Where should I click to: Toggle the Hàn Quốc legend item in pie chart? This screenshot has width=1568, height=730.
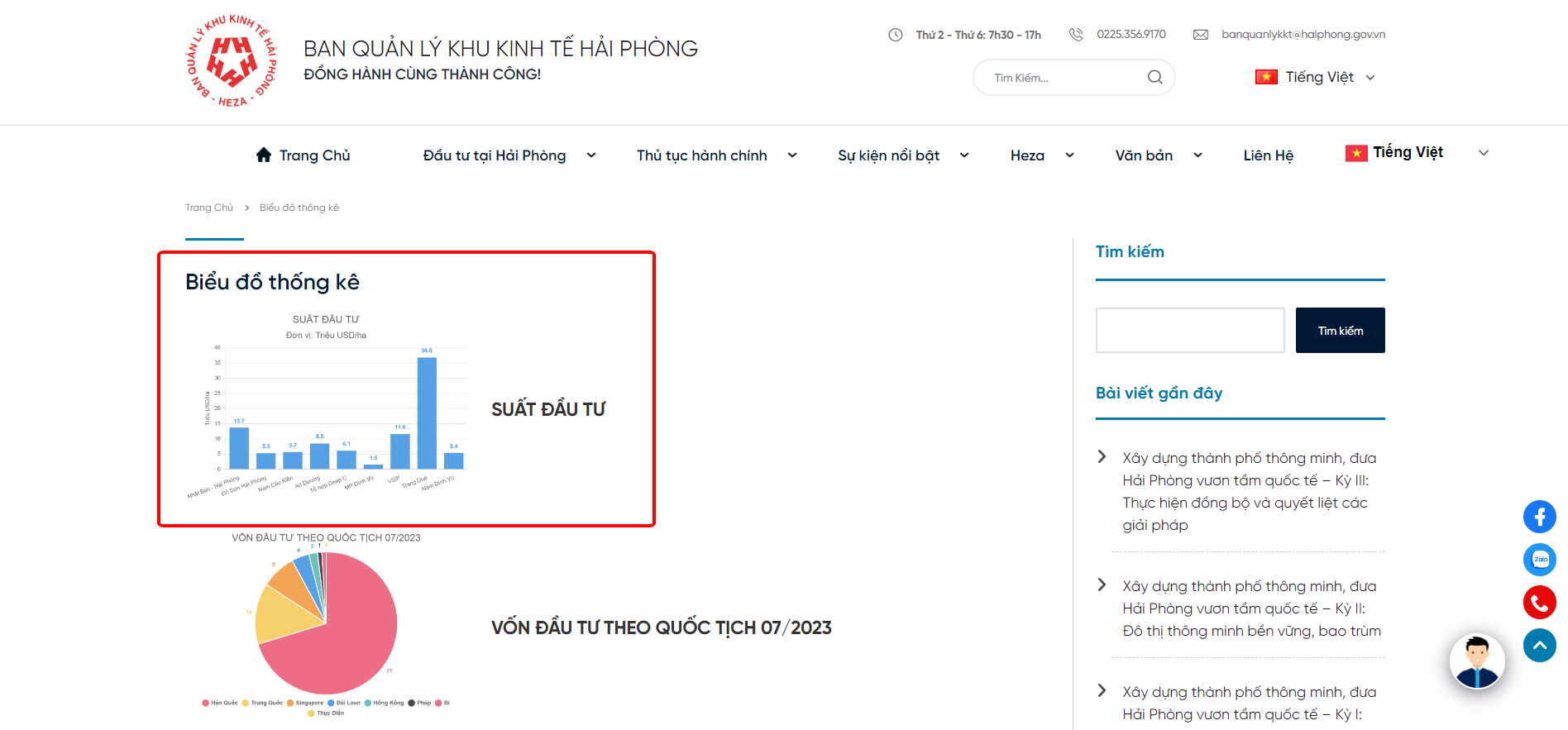coord(220,703)
